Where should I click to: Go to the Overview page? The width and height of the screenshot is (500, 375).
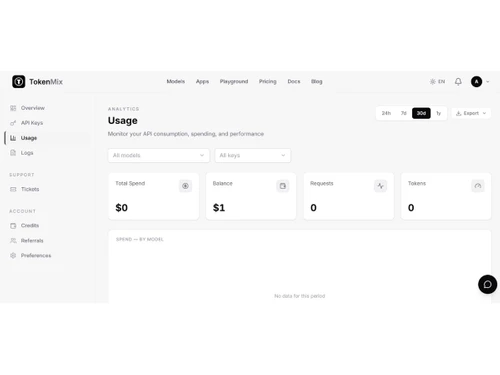[x=32, y=108]
